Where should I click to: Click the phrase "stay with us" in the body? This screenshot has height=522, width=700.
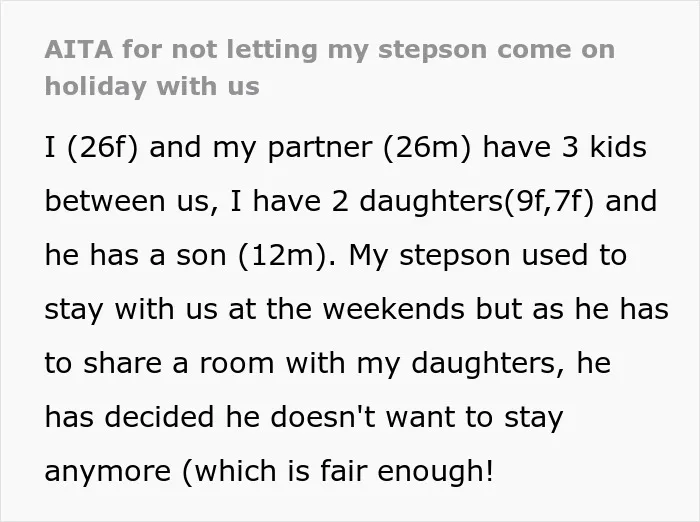click(x=131, y=309)
